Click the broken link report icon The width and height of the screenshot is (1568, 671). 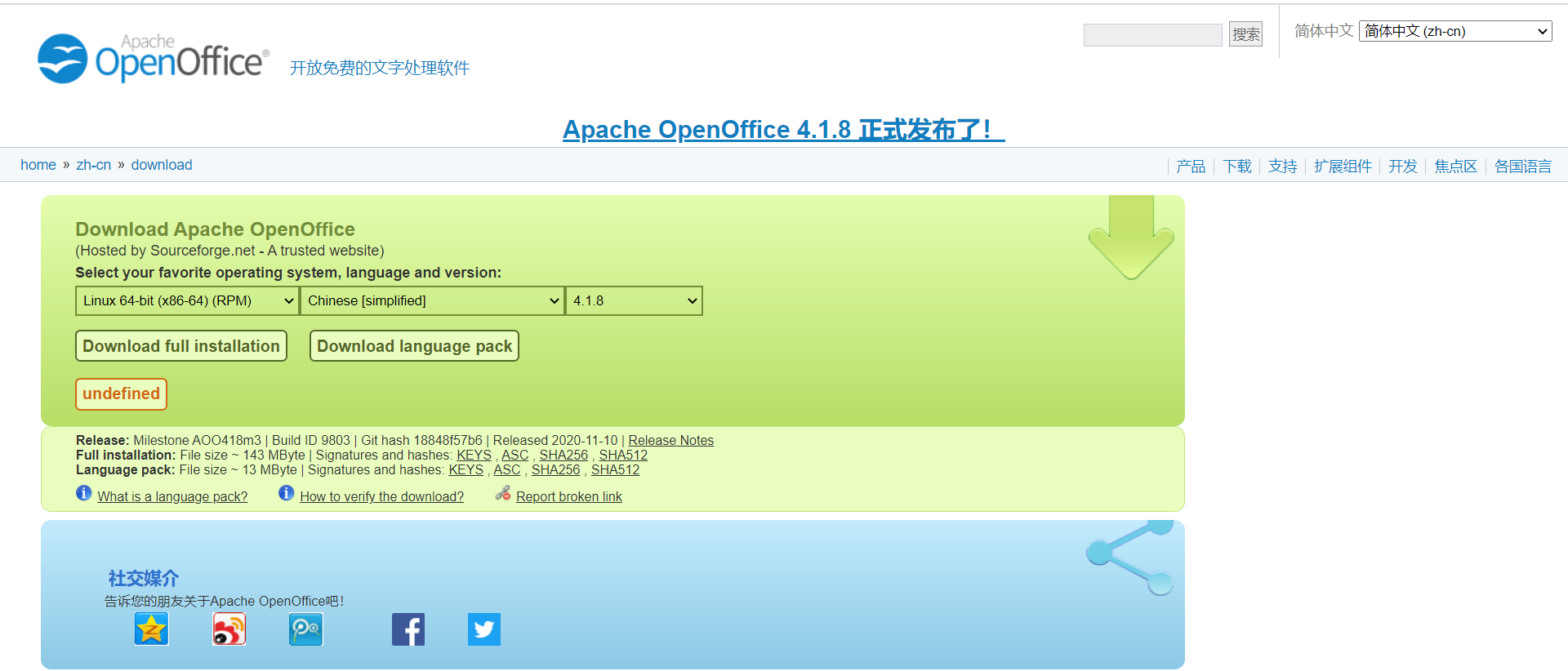[503, 493]
